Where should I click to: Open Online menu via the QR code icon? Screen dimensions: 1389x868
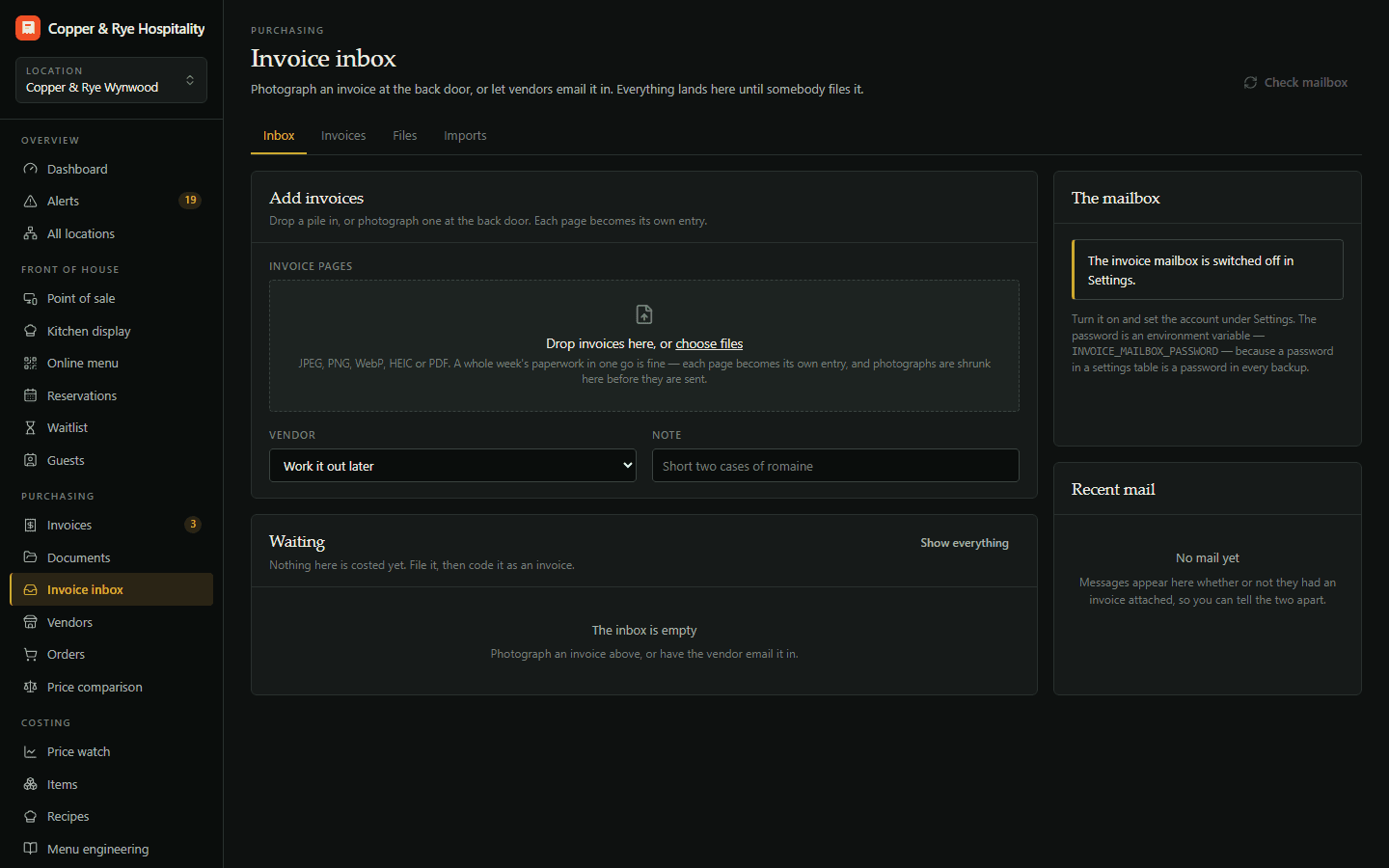click(x=30, y=363)
